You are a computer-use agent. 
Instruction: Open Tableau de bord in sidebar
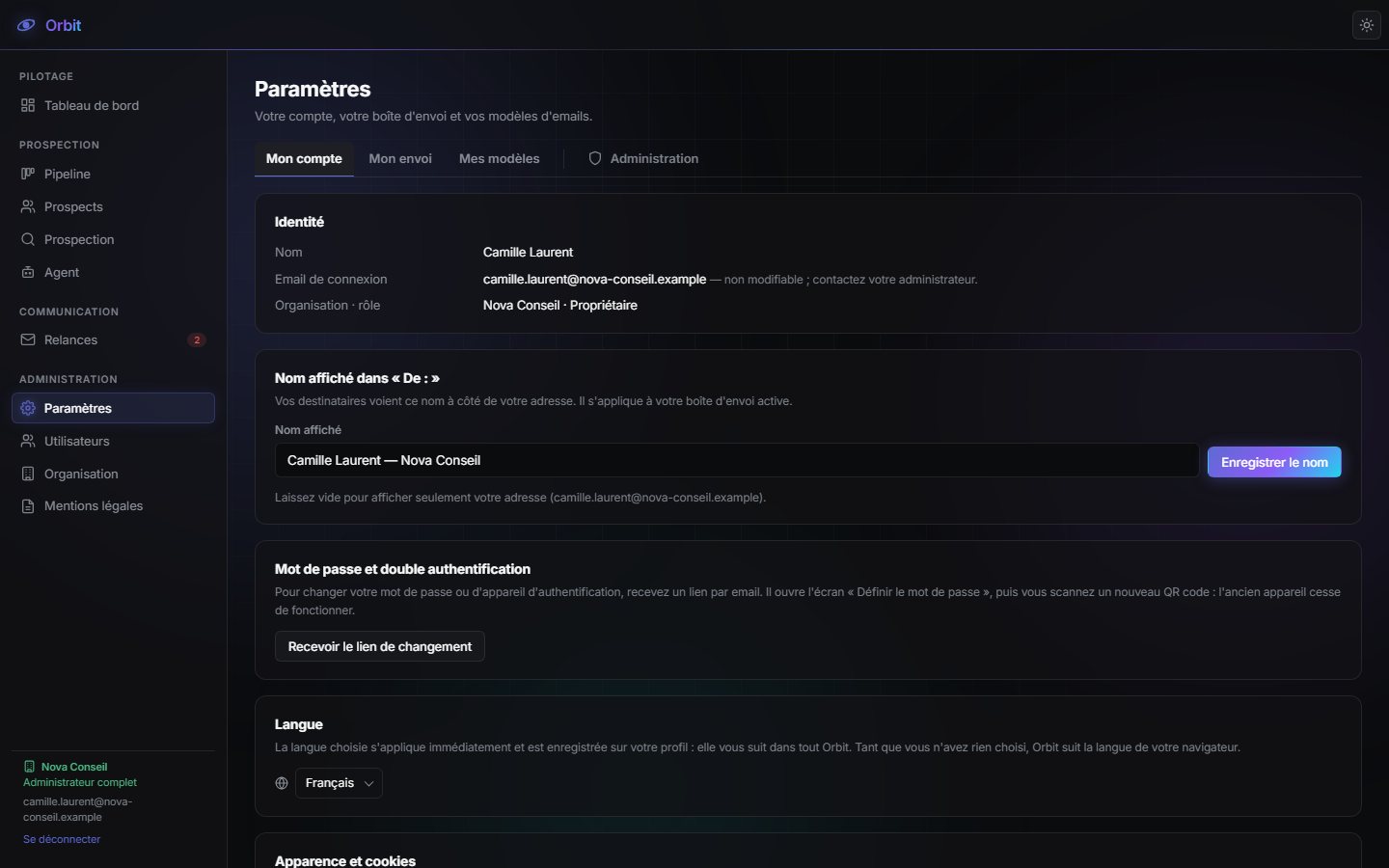(113, 105)
